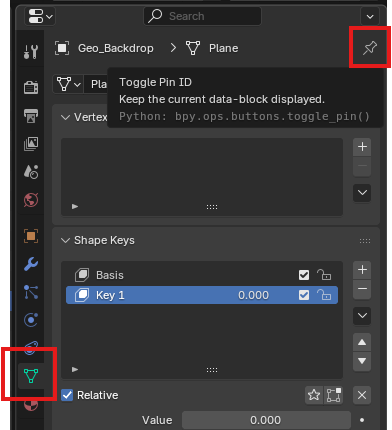Open the mesh data-block browse dropdown
392x430 pixels.
(68, 84)
